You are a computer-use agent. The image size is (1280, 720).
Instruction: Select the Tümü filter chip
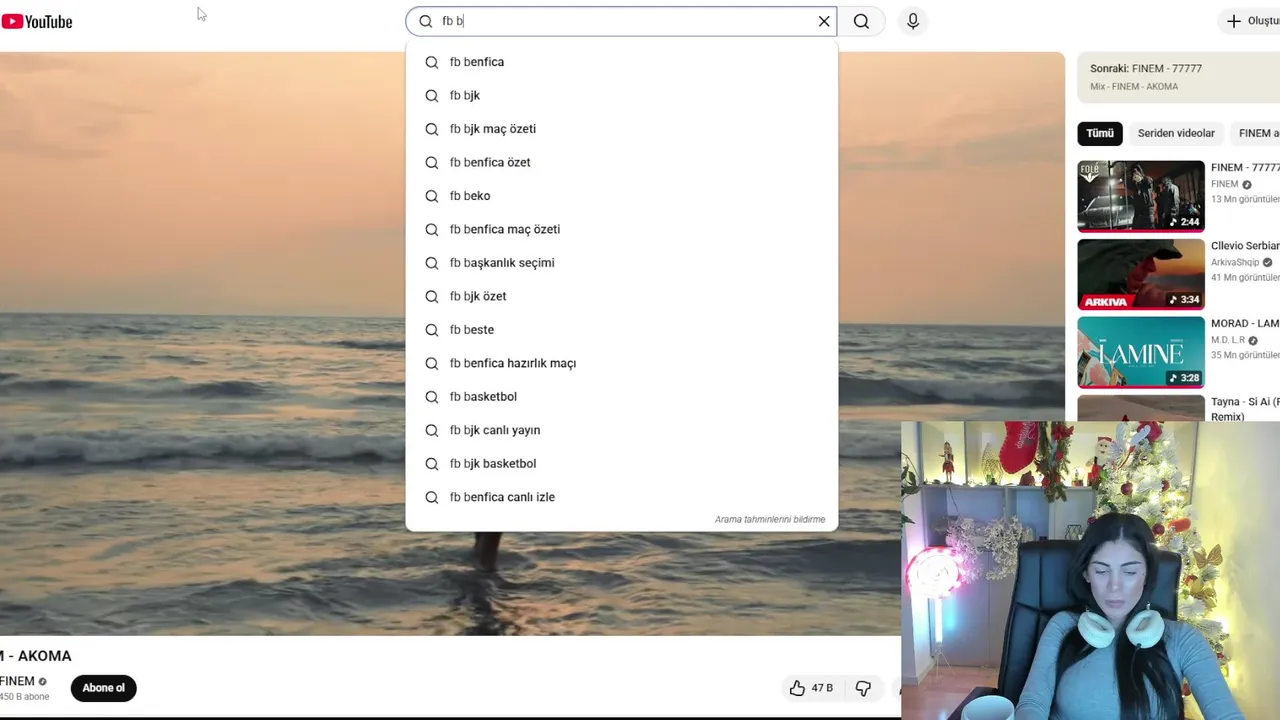click(1100, 133)
